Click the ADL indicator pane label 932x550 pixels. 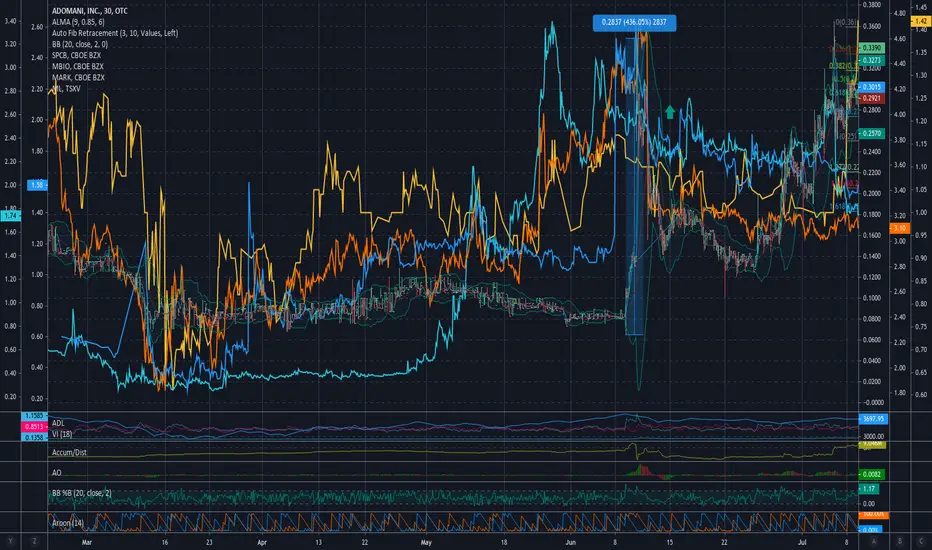58,423
